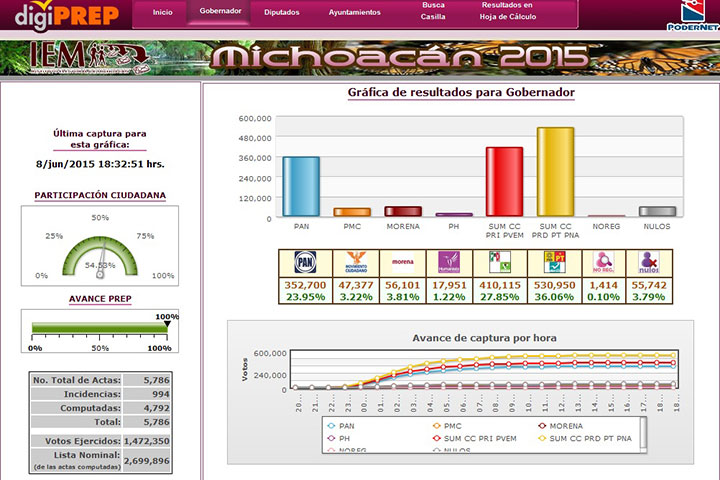Click the yellow PRD PT PNA bar
The width and height of the screenshot is (720, 480).
(555, 171)
